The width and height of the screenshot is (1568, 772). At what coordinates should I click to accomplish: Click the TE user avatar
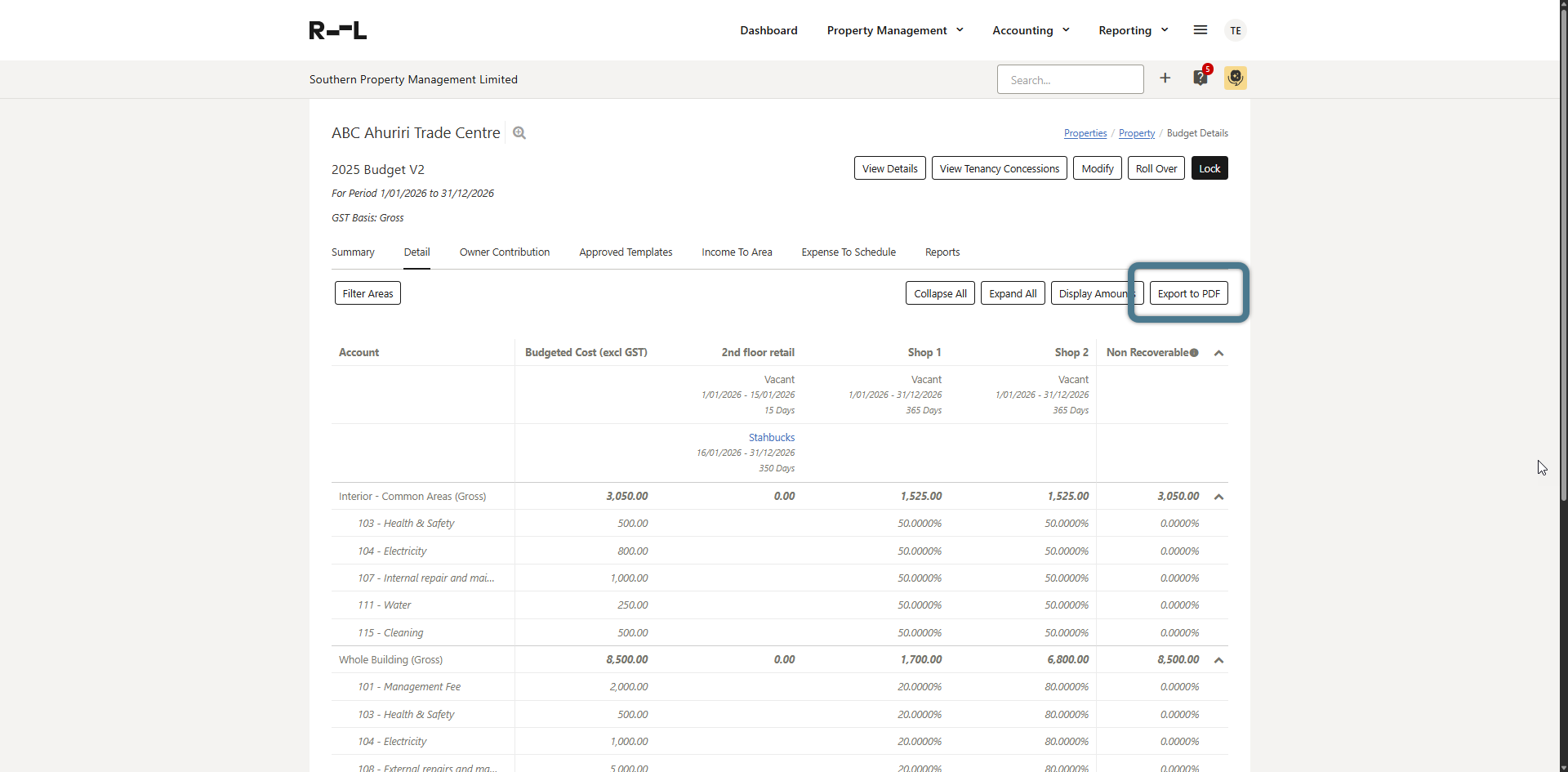[x=1235, y=30]
